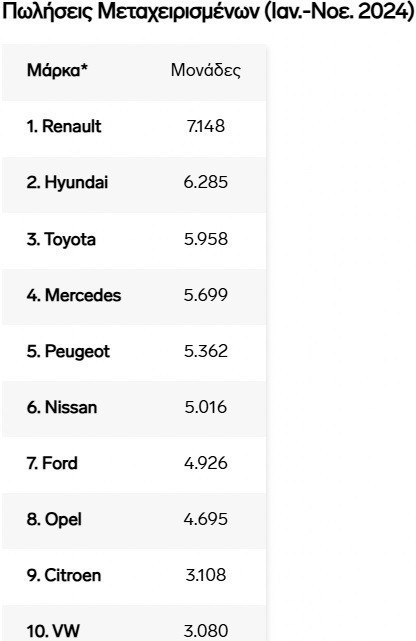Click Renault's 7.148 units value

(206, 126)
